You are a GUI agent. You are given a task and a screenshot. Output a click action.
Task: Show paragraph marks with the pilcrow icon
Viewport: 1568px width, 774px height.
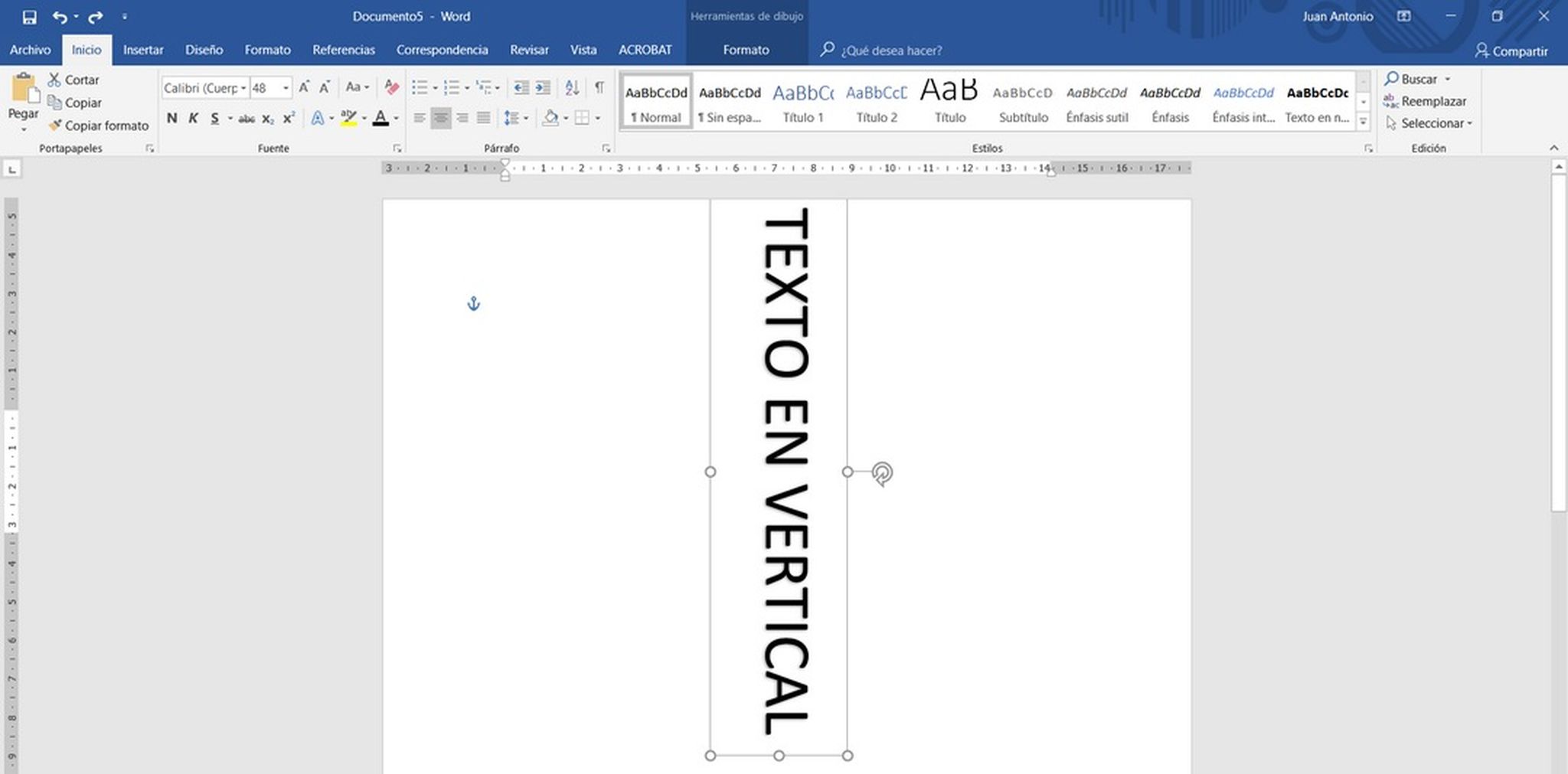click(599, 87)
